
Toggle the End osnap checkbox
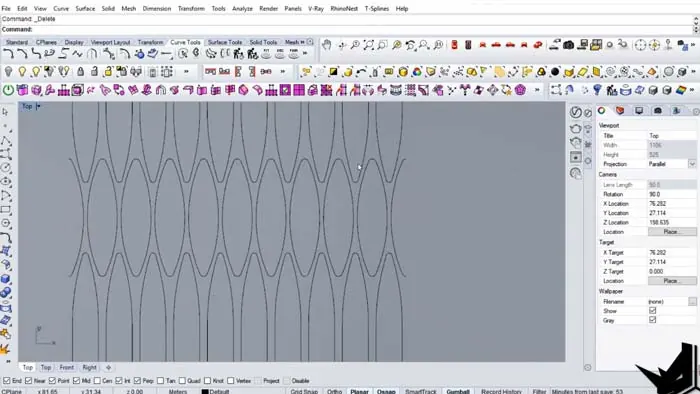tap(6, 381)
